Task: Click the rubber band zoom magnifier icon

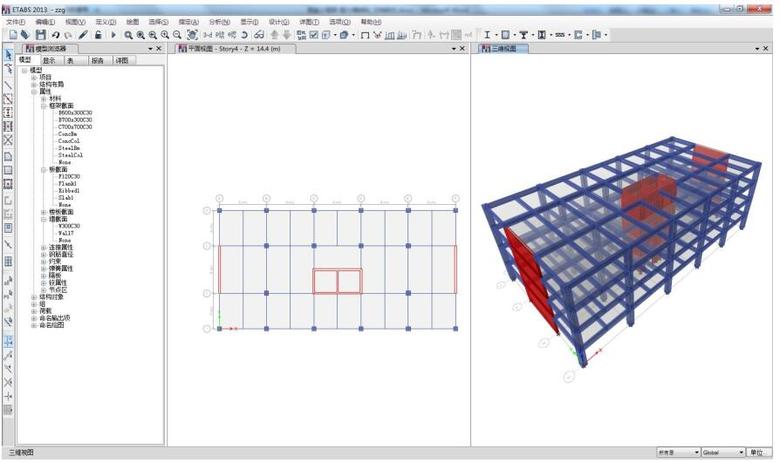Action: tap(128, 35)
